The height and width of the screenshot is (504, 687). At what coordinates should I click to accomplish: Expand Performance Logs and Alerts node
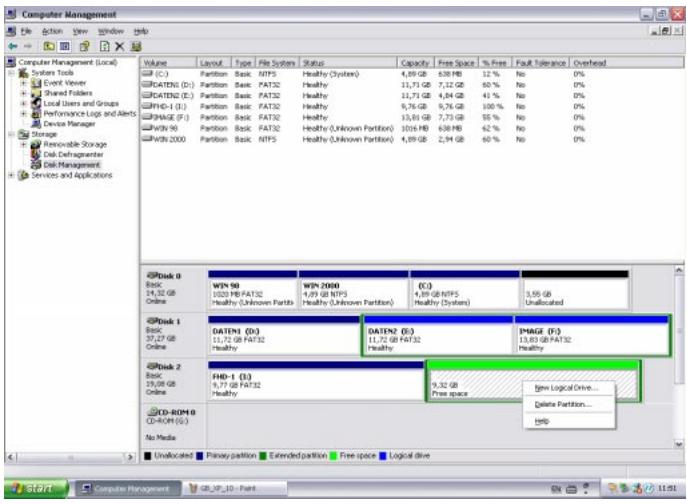click(x=24, y=114)
